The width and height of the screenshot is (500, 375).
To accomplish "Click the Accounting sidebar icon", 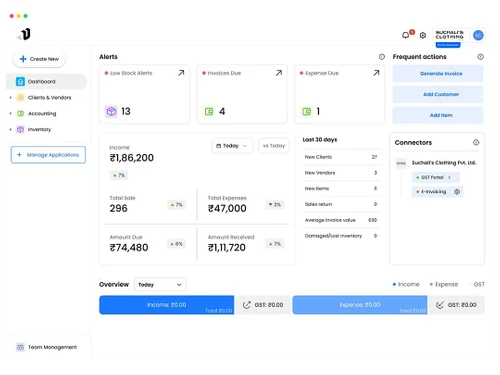I will click(20, 113).
